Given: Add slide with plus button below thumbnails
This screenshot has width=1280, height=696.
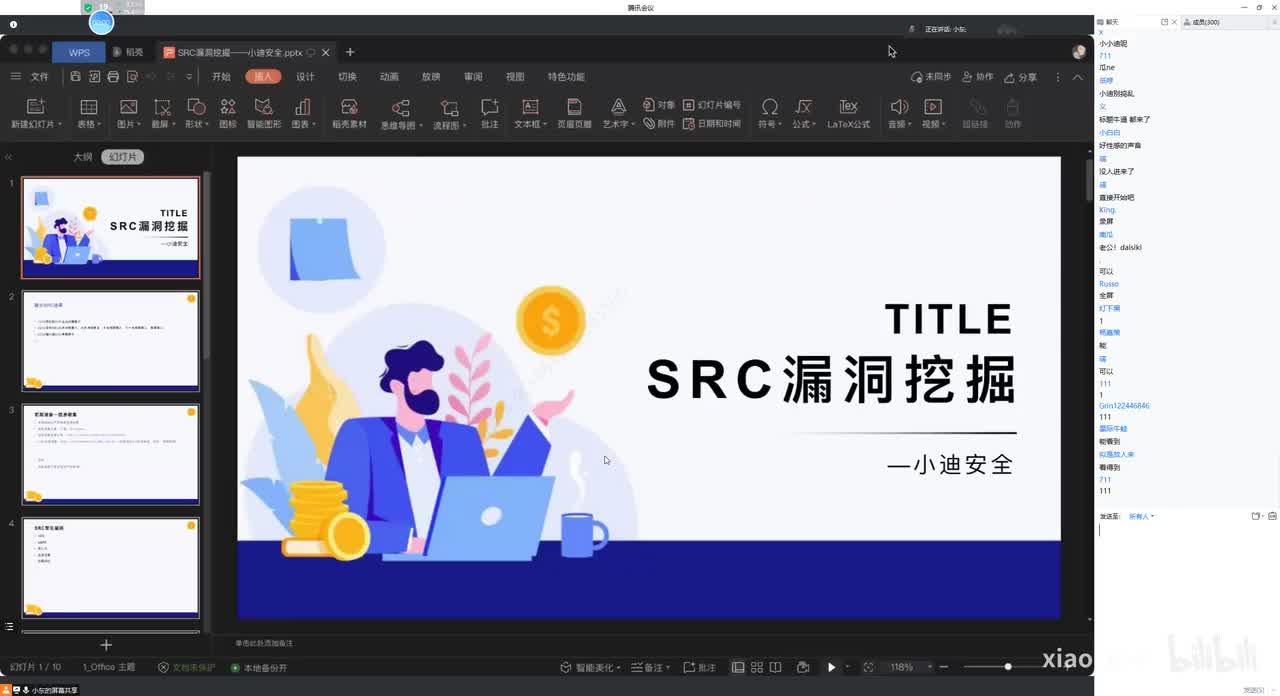Looking at the screenshot, I should coord(106,645).
